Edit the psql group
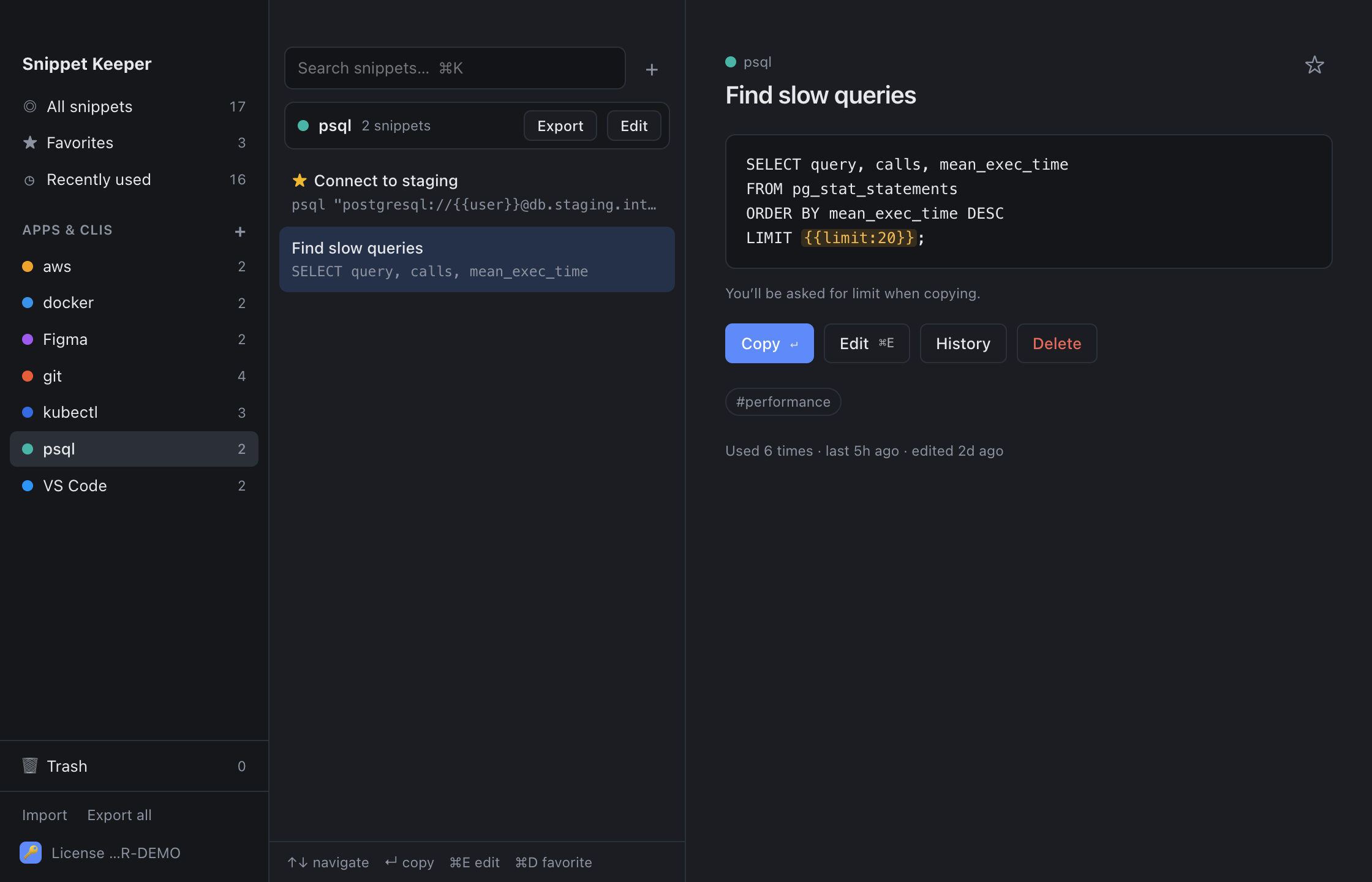The width and height of the screenshot is (1372, 882). 634,126
